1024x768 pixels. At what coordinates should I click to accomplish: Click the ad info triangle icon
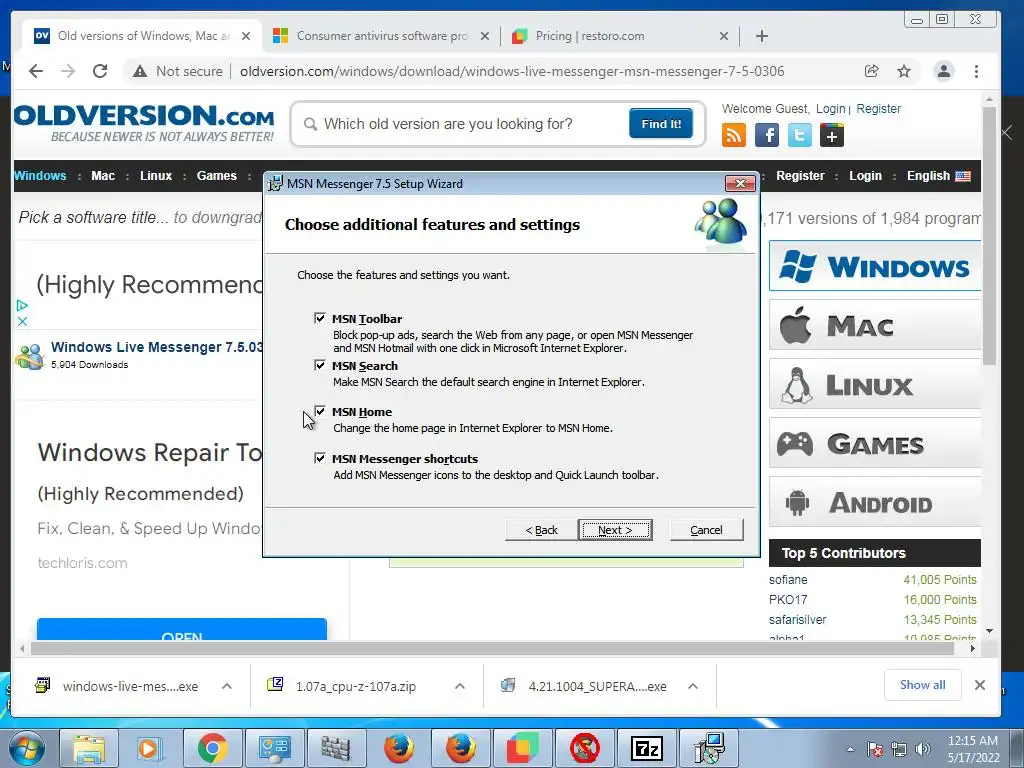(22, 305)
